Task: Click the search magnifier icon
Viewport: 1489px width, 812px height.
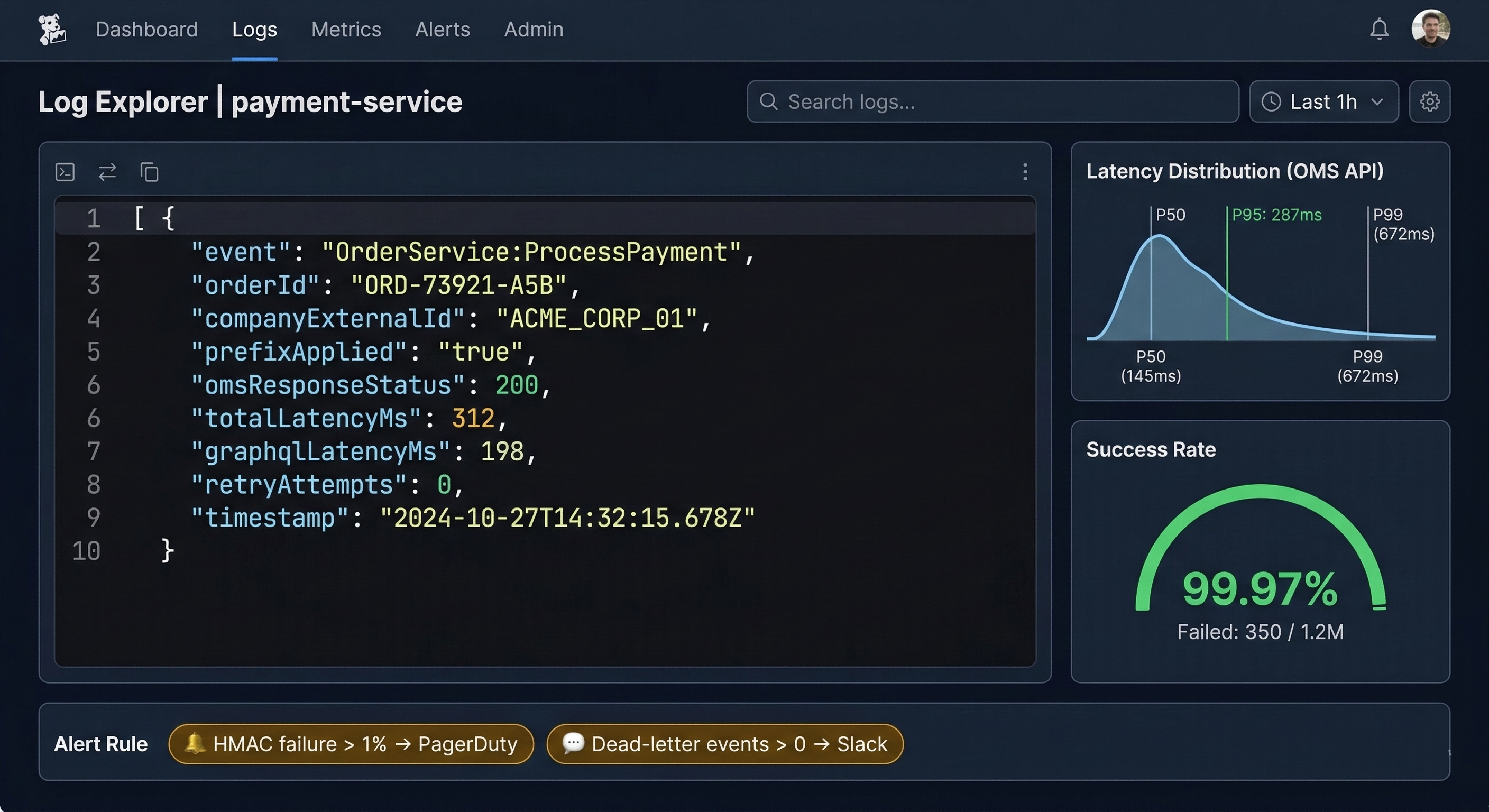Action: click(x=768, y=101)
